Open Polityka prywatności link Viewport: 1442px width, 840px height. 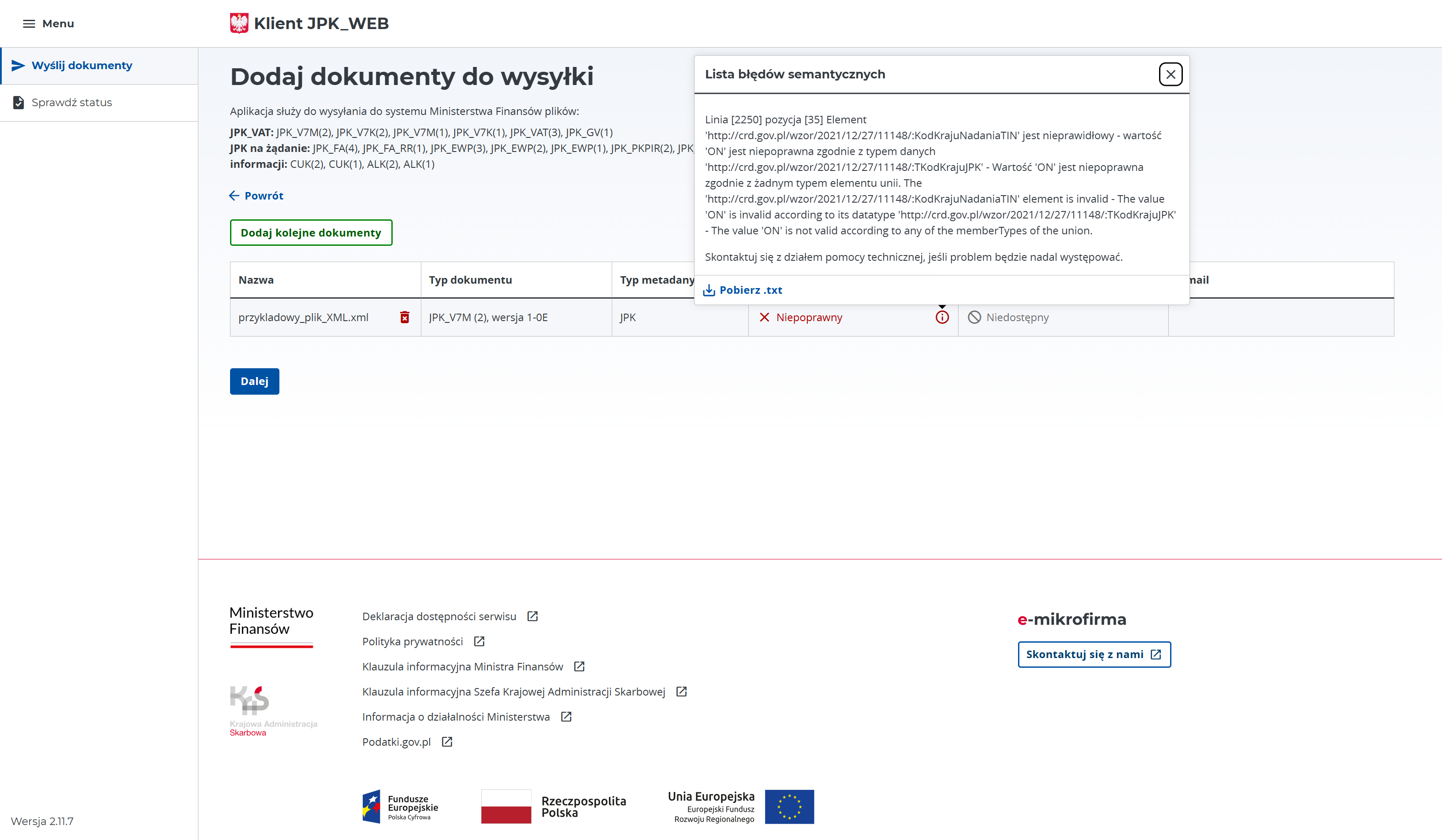pyautogui.click(x=413, y=642)
